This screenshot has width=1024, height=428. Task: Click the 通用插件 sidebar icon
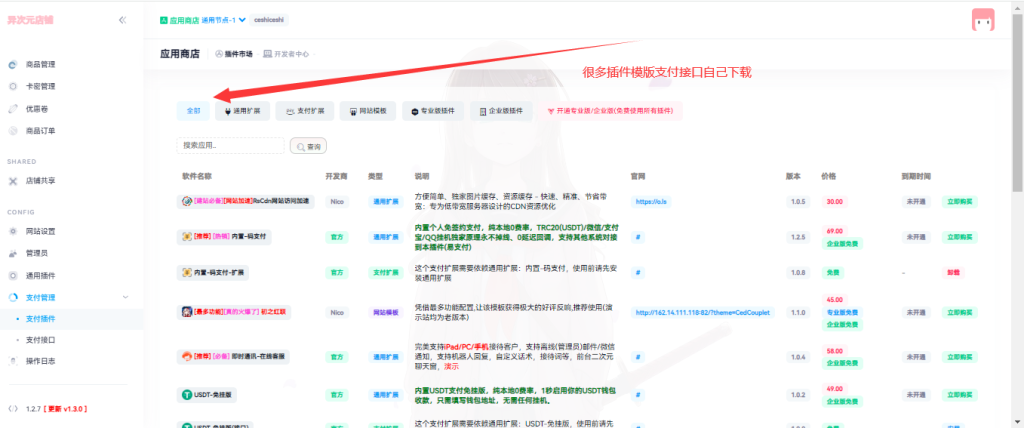[12, 275]
